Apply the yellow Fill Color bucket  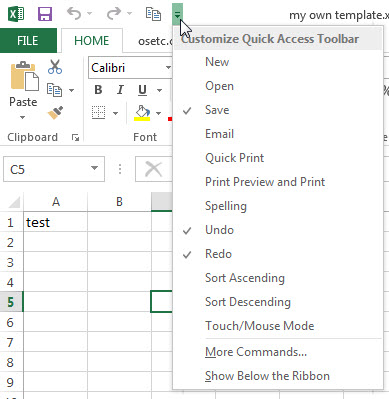142,113
